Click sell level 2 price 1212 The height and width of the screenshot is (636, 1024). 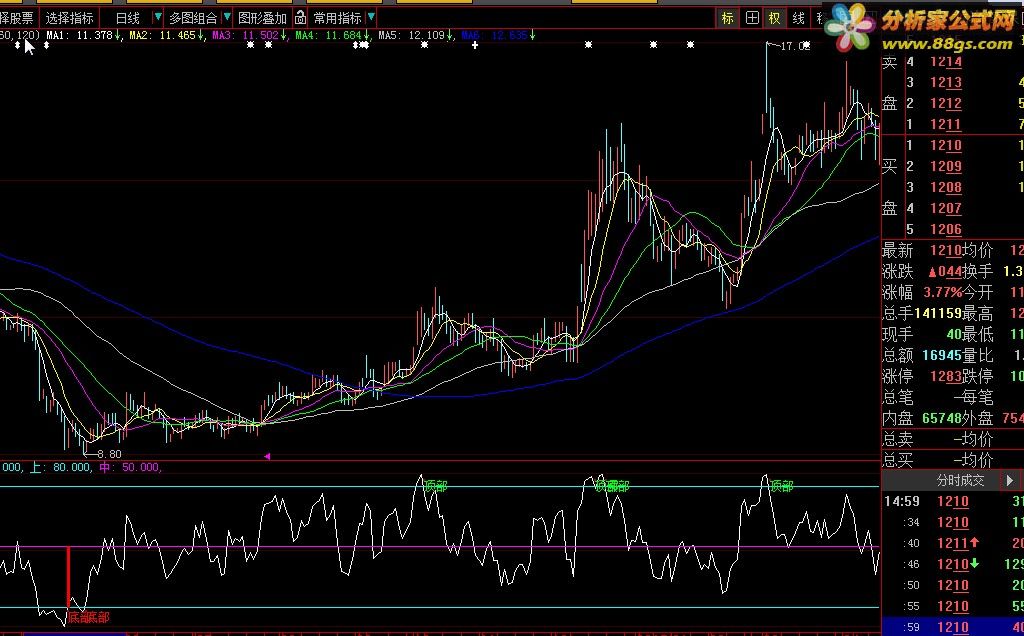(x=946, y=104)
